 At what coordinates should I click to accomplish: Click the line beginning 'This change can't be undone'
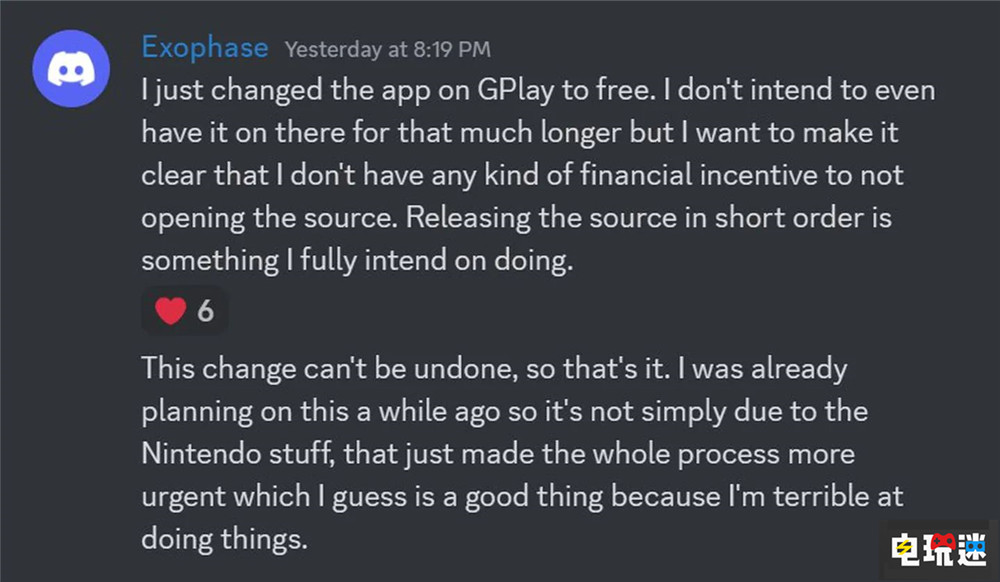click(x=494, y=369)
